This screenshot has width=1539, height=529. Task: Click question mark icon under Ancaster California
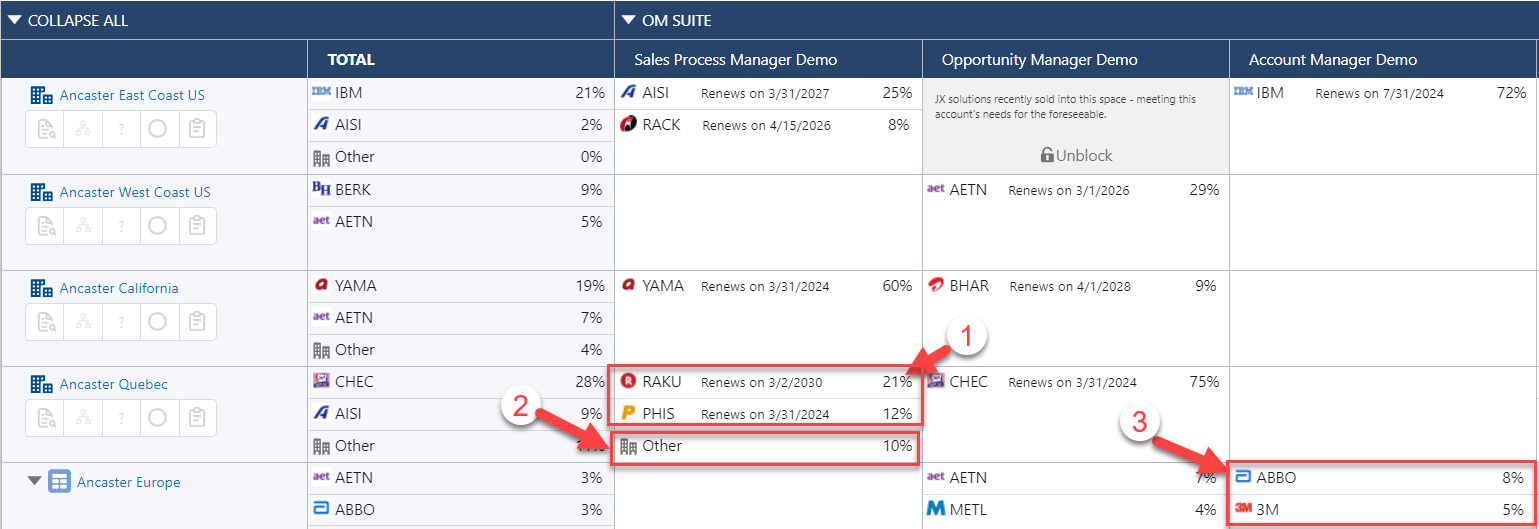click(120, 322)
